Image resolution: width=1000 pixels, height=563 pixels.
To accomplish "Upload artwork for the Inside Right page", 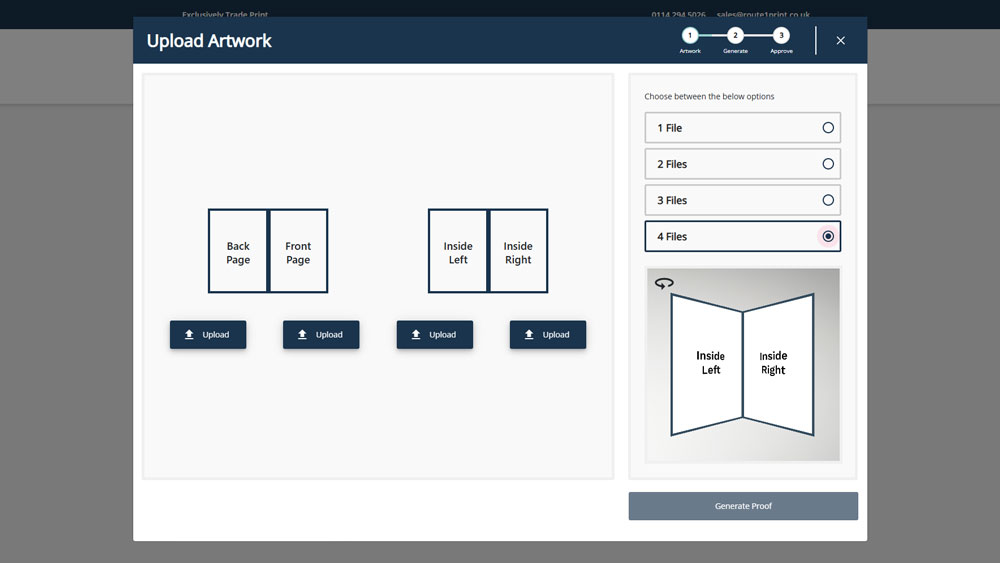I will [x=548, y=335].
